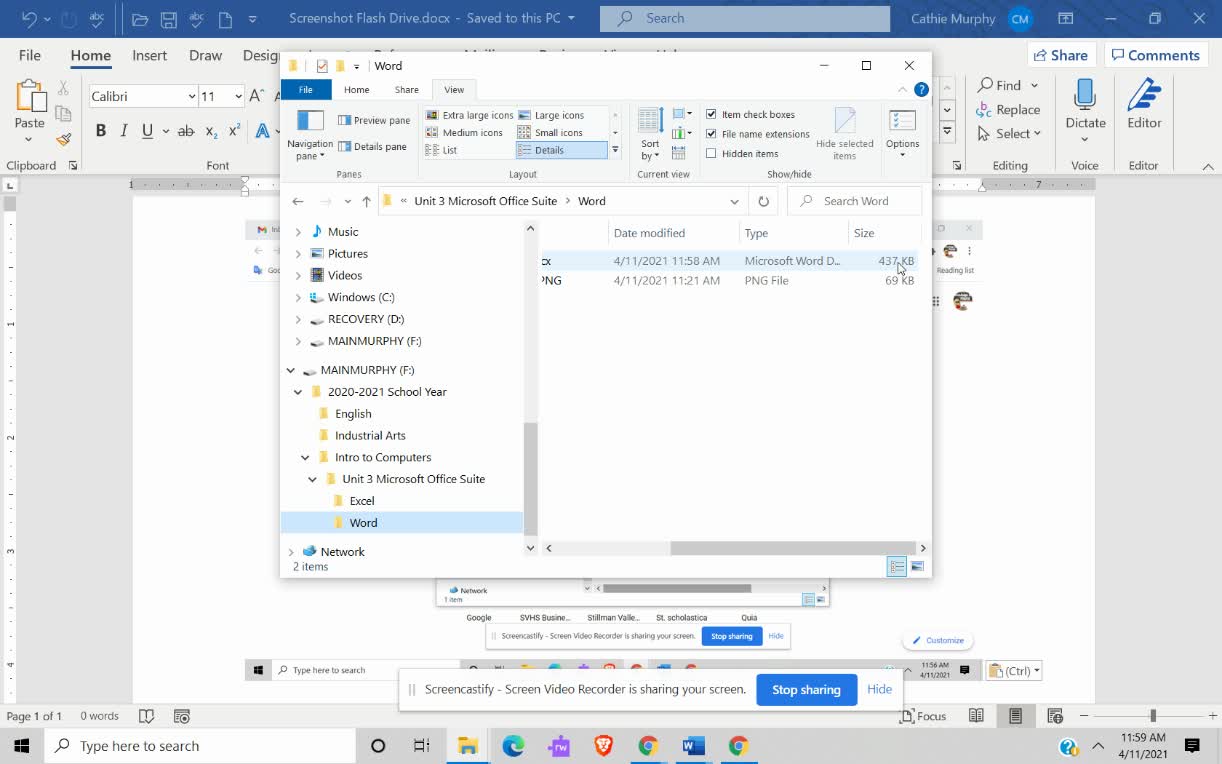Click the Windows taskbar search field
Screen dimensions: 1222x764
click(x=199, y=746)
